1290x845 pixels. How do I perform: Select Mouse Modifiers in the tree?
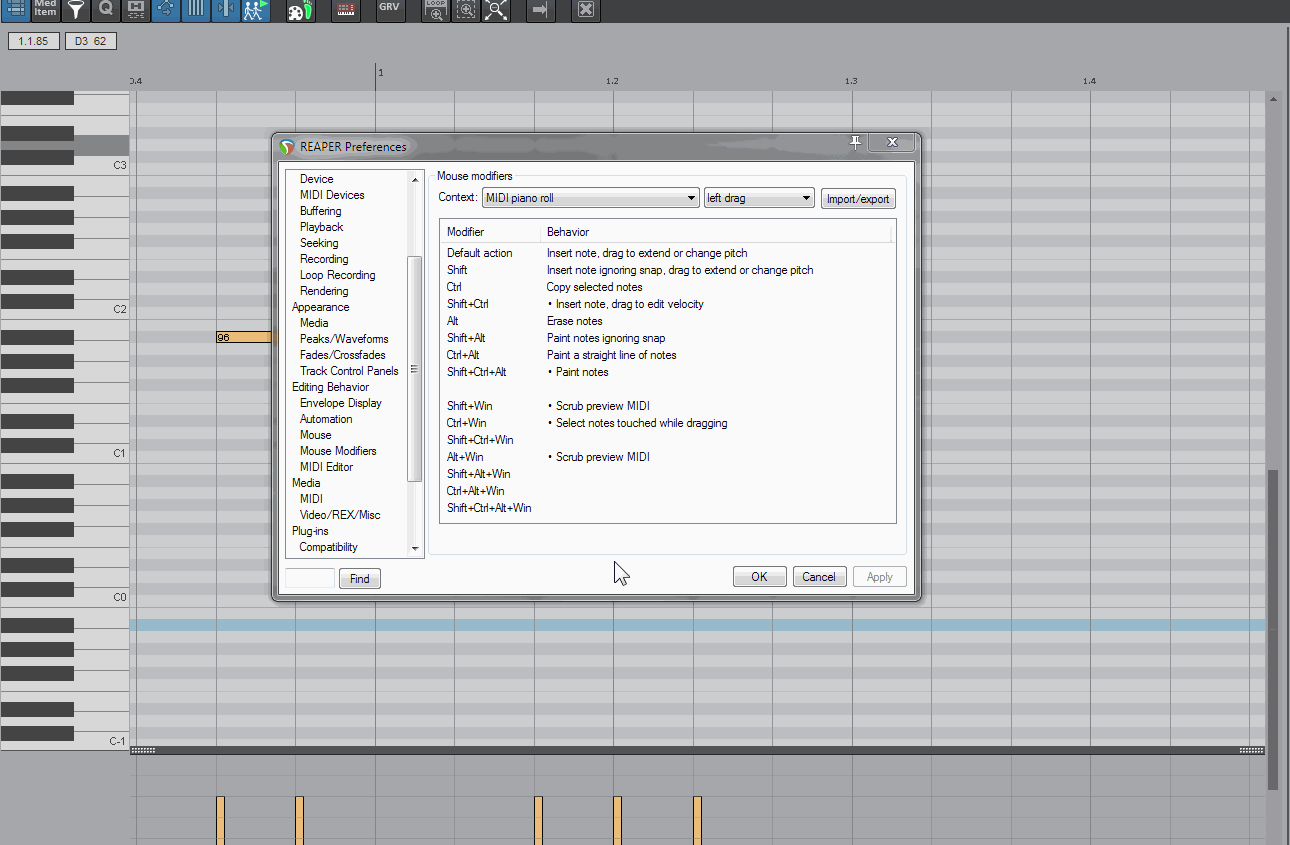click(x=338, y=451)
